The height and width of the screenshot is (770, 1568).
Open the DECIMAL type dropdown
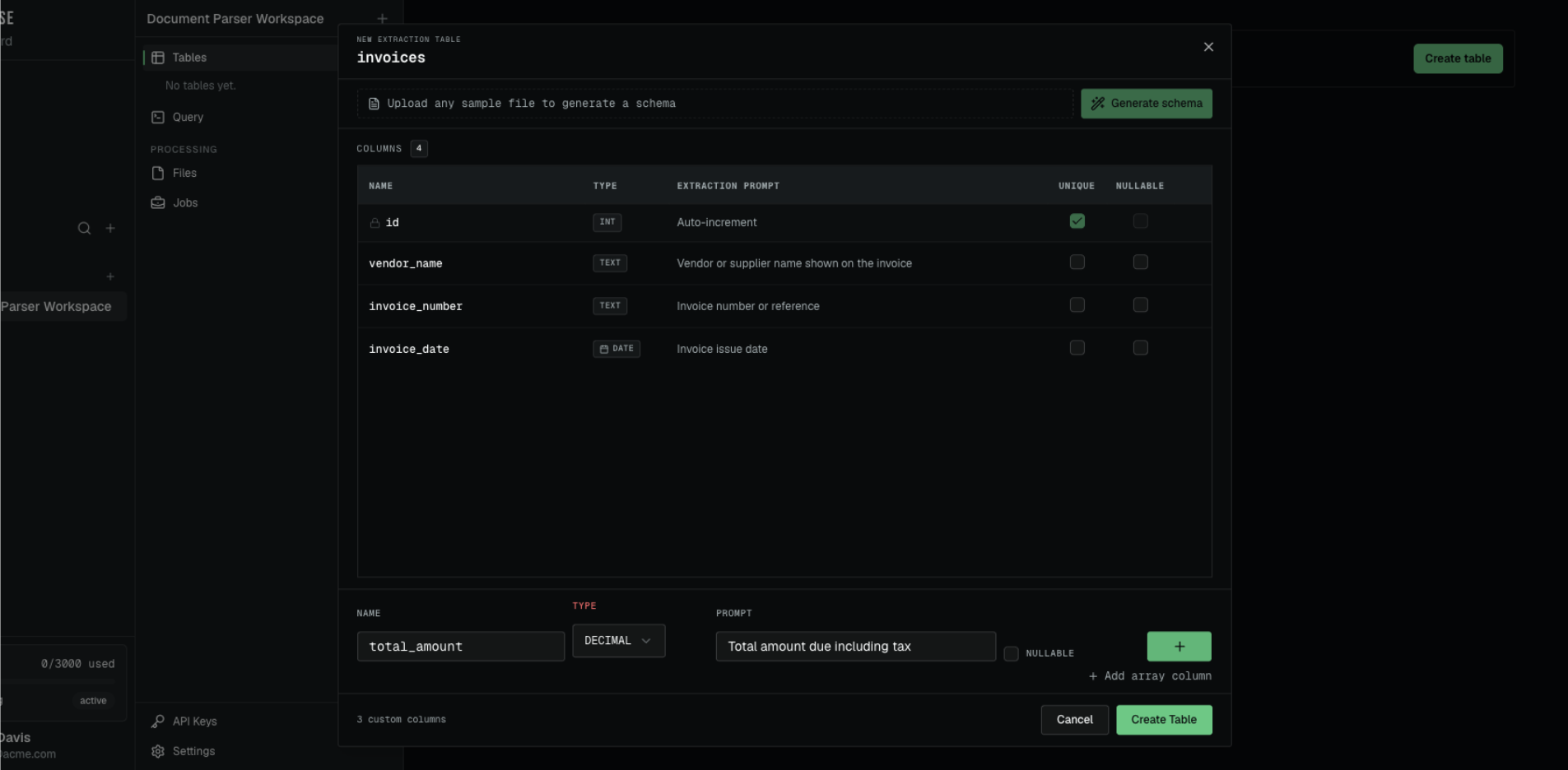pyautogui.click(x=618, y=641)
